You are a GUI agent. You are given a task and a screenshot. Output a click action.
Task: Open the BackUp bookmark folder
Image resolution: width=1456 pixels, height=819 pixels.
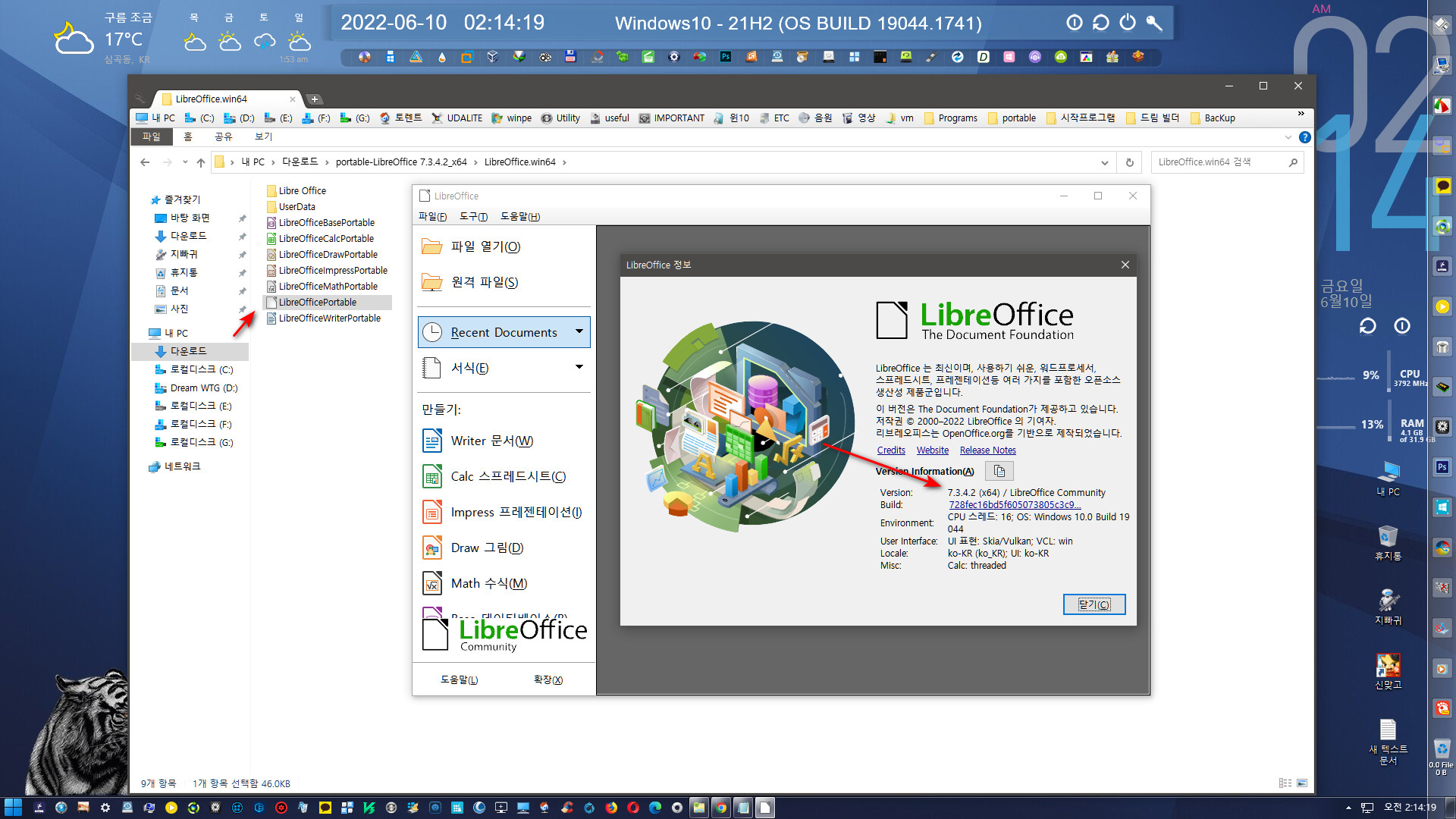click(x=1213, y=118)
